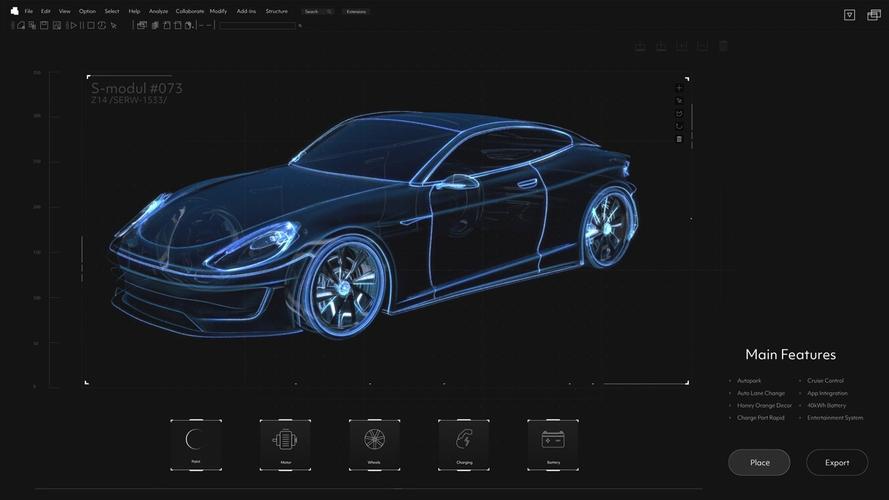
Task: Click the Export button
Action: coord(837,463)
